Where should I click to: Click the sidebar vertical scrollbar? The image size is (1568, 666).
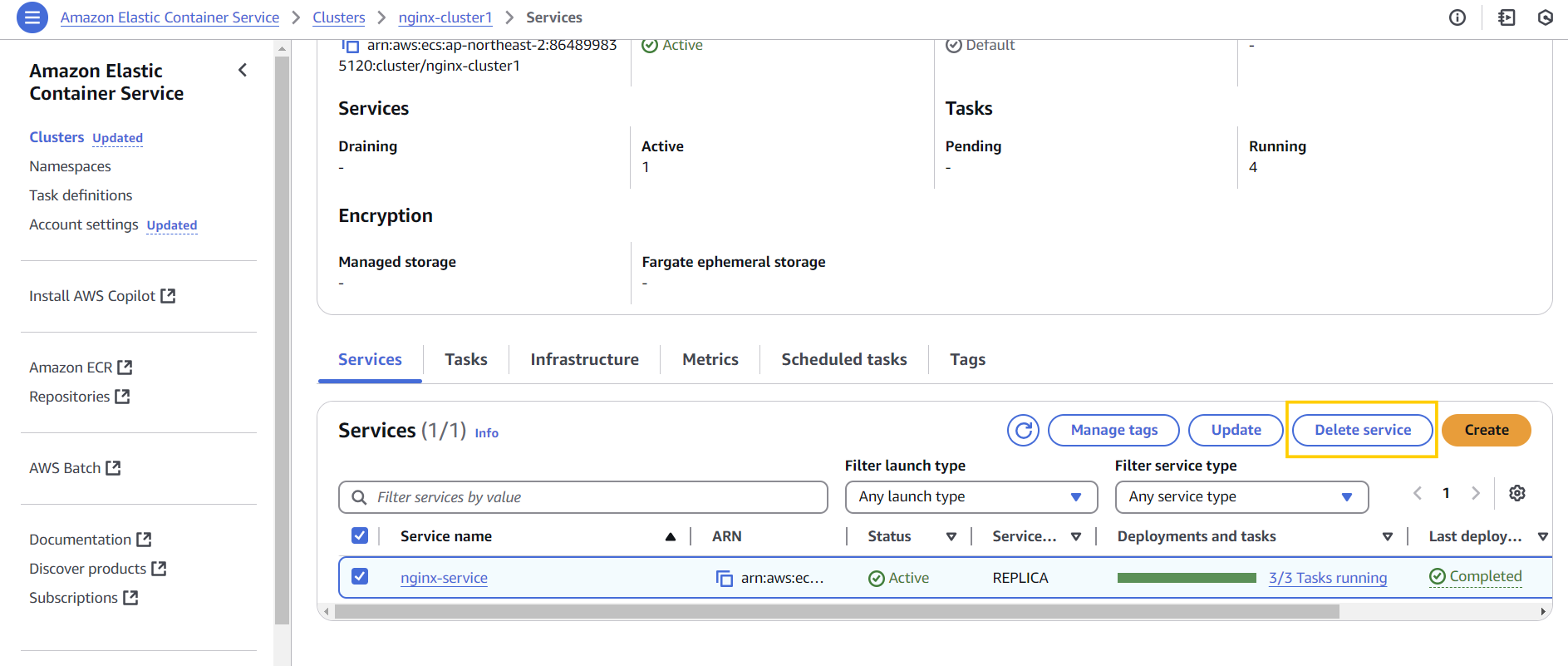282,341
